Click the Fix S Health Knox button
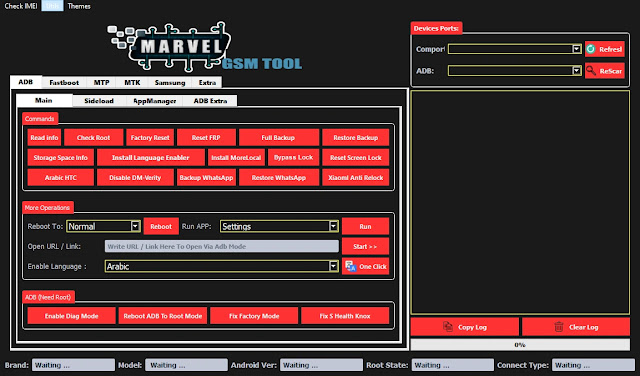The height and width of the screenshot is (376, 640). click(345, 316)
